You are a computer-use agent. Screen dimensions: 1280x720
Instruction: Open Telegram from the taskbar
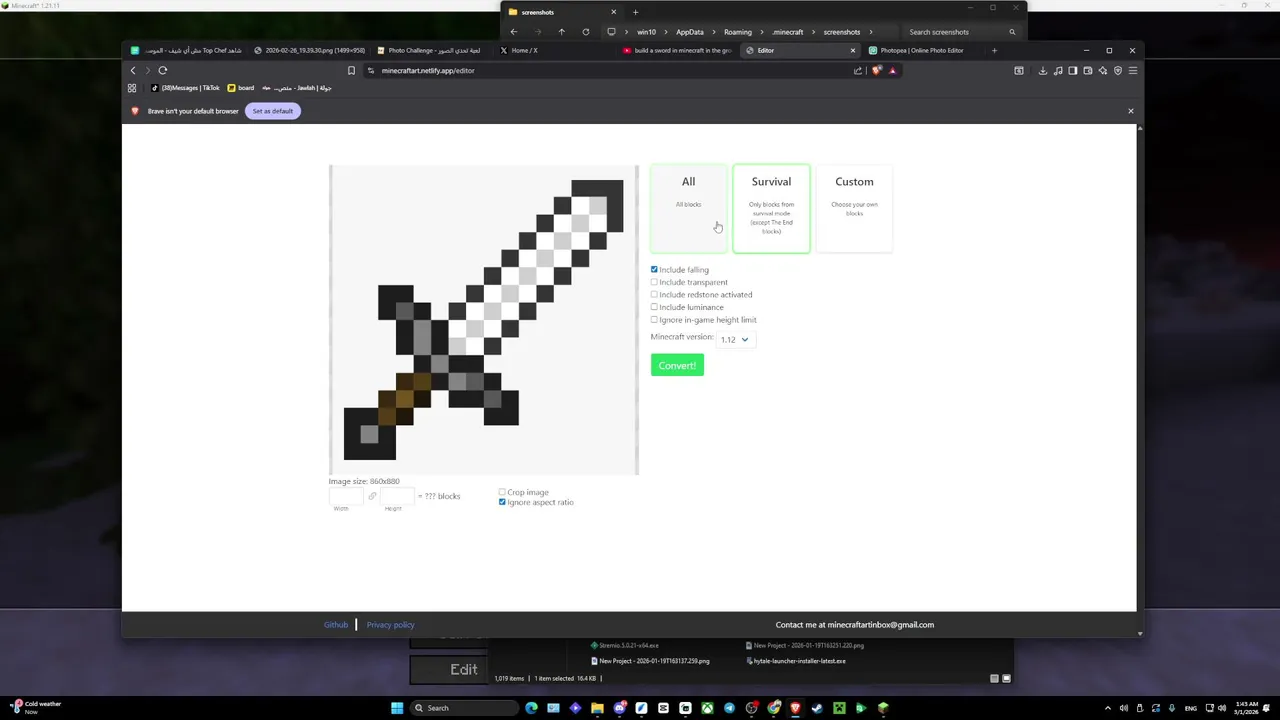pyautogui.click(x=729, y=708)
